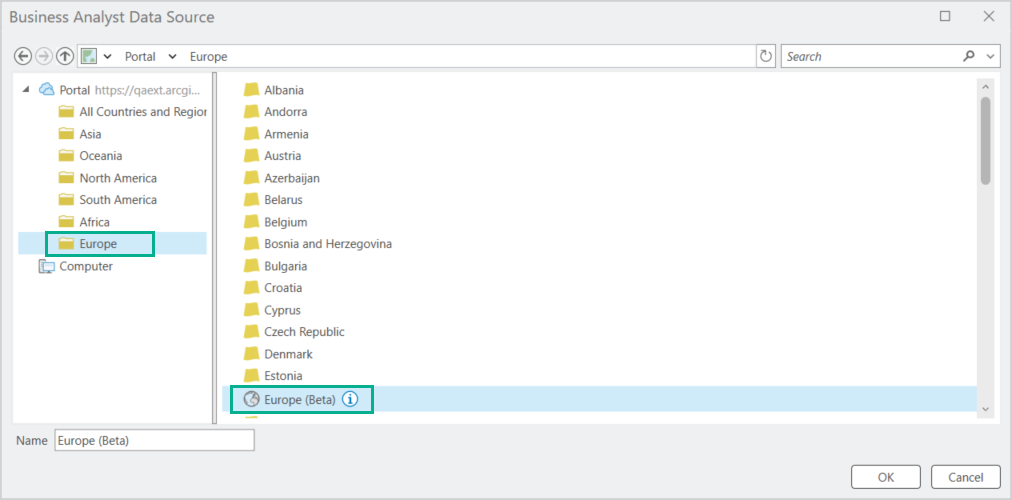Collapse the Portal tree node
1012x500 pixels.
point(26,90)
